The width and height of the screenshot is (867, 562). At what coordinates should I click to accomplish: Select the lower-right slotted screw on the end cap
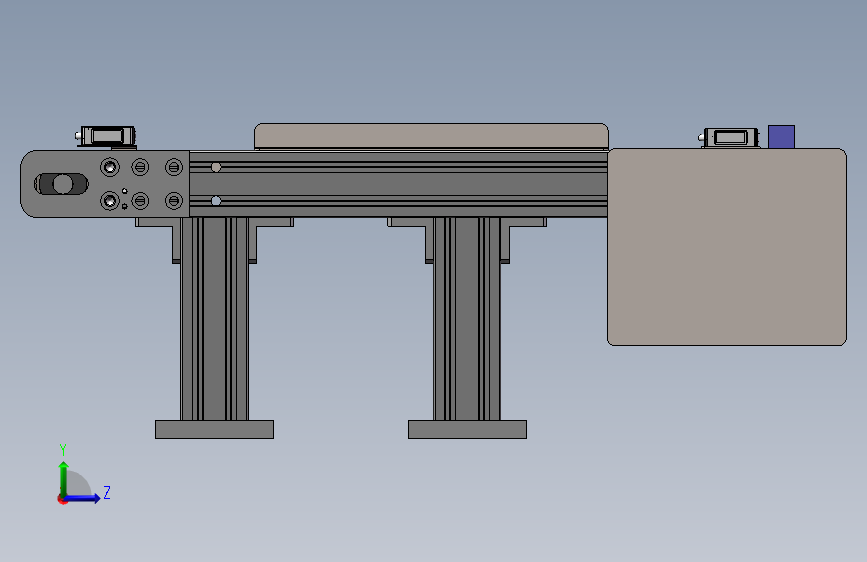(x=174, y=200)
